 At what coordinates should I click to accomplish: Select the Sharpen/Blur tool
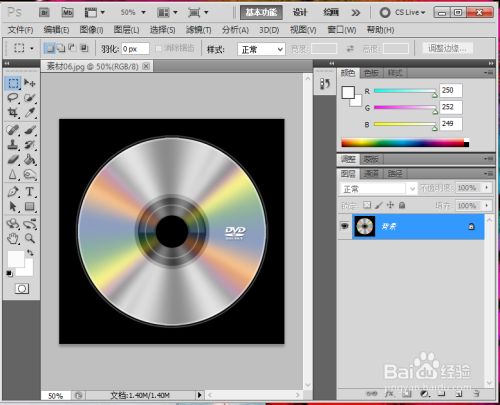pos(13,174)
